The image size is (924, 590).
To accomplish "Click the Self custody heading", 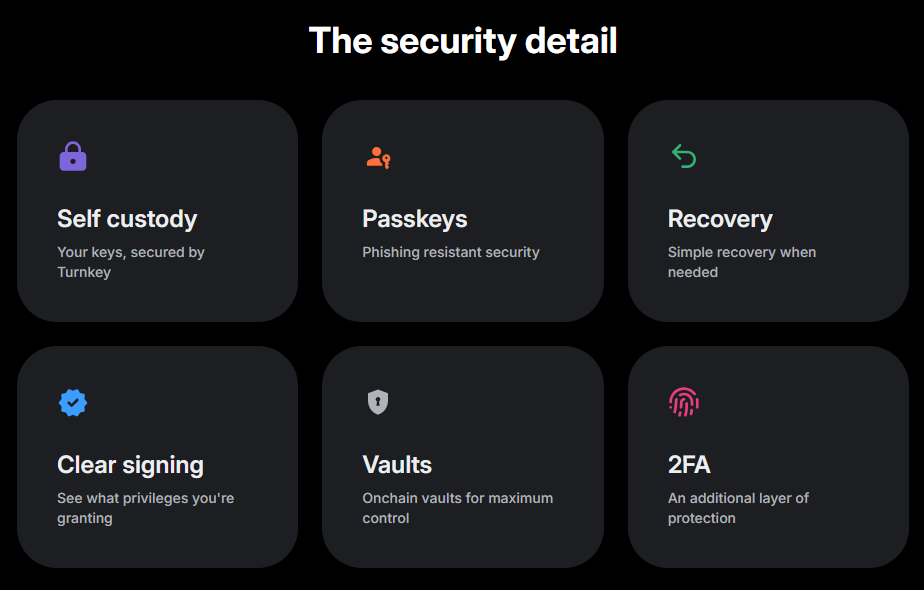I will pos(126,219).
